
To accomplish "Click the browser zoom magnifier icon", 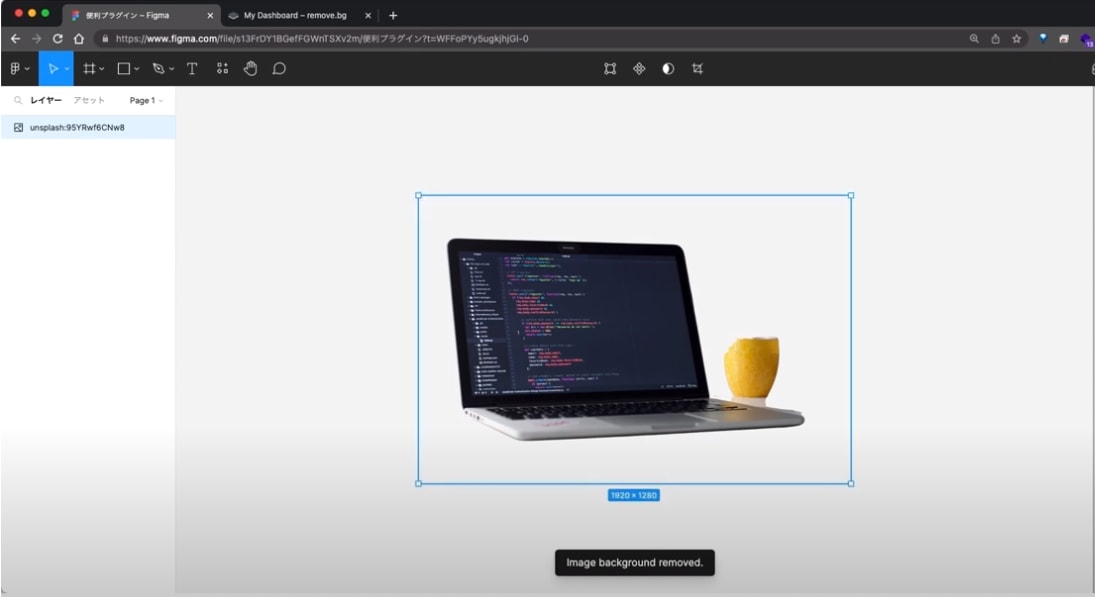I will tap(974, 39).
